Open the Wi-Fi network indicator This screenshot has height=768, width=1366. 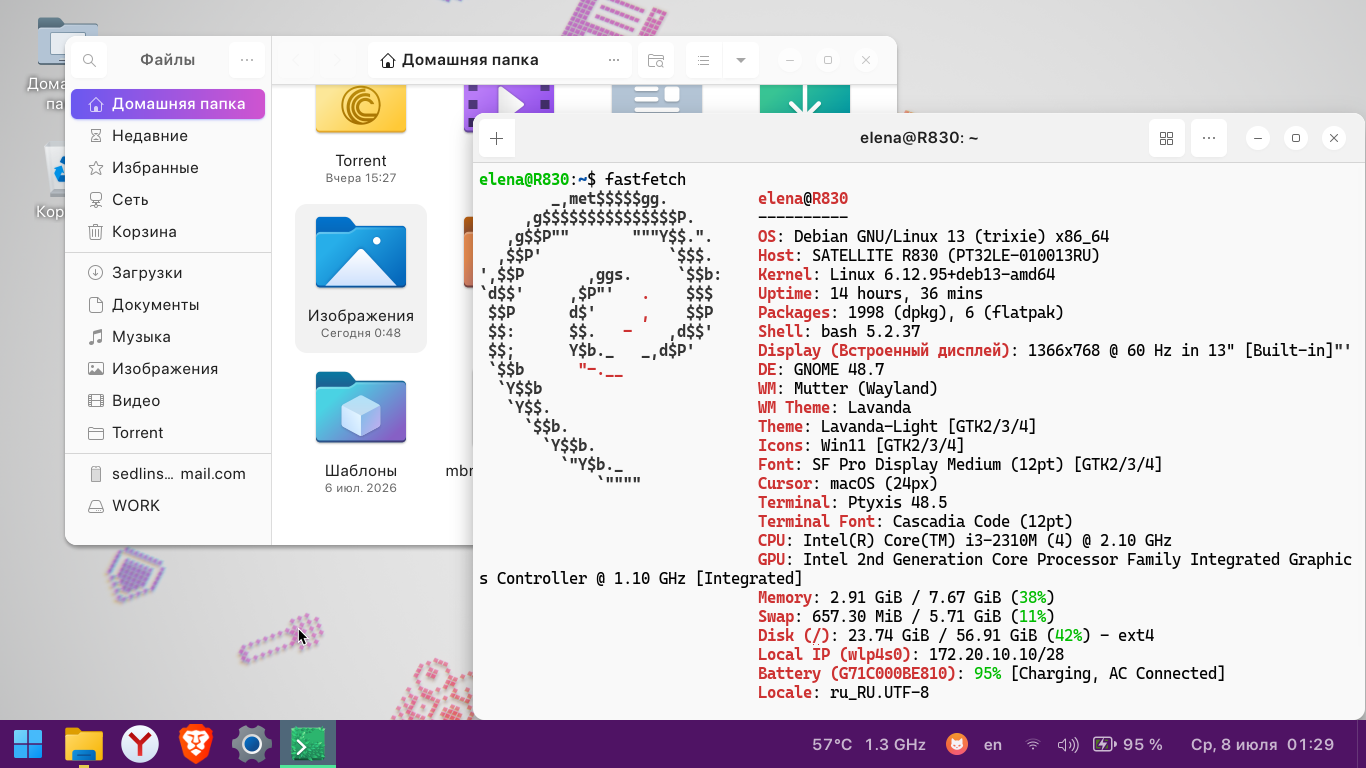click(x=1033, y=745)
